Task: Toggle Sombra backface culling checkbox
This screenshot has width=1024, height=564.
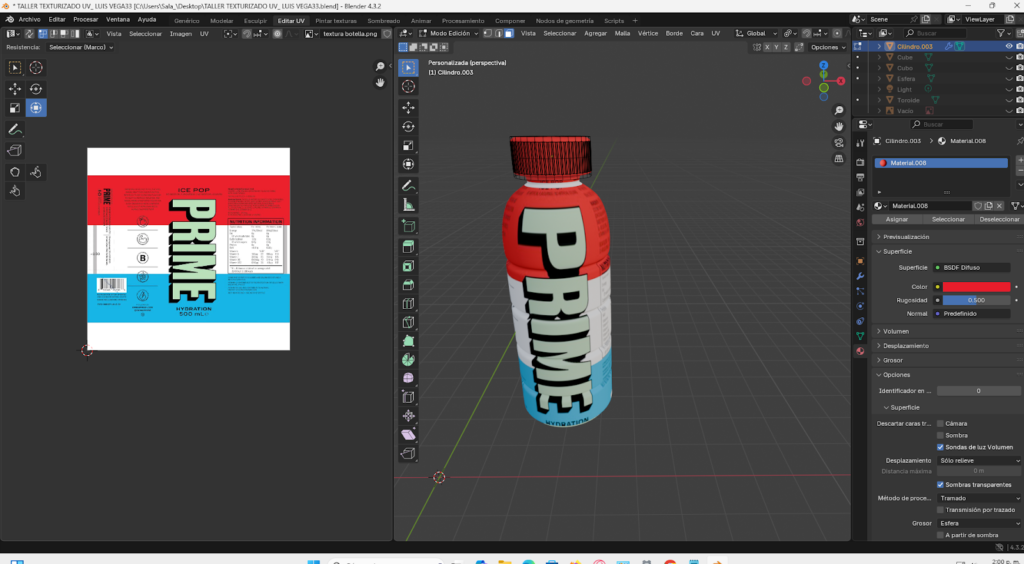Action: 940,435
